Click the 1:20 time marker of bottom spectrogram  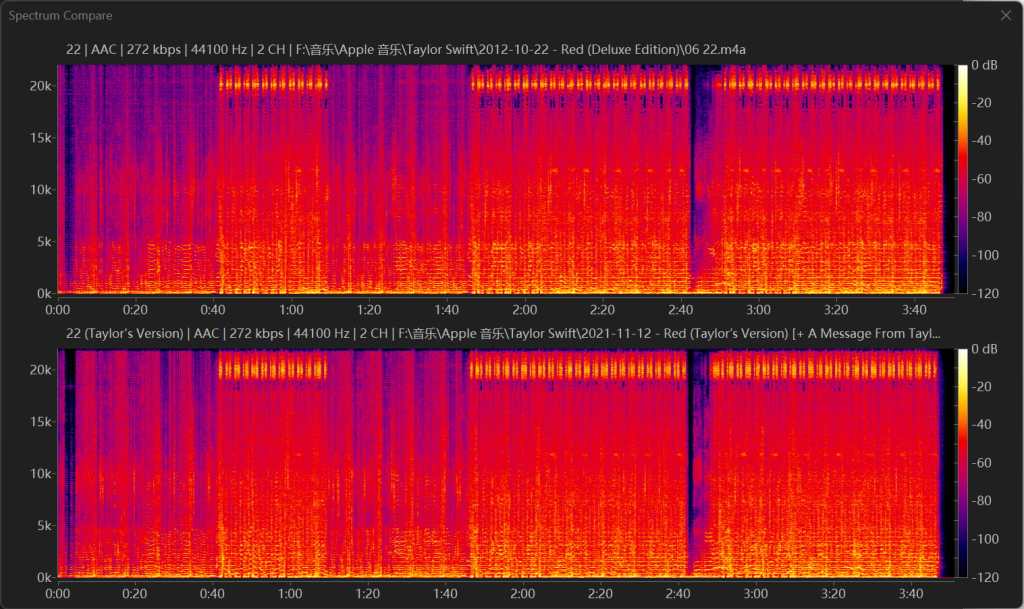368,594
